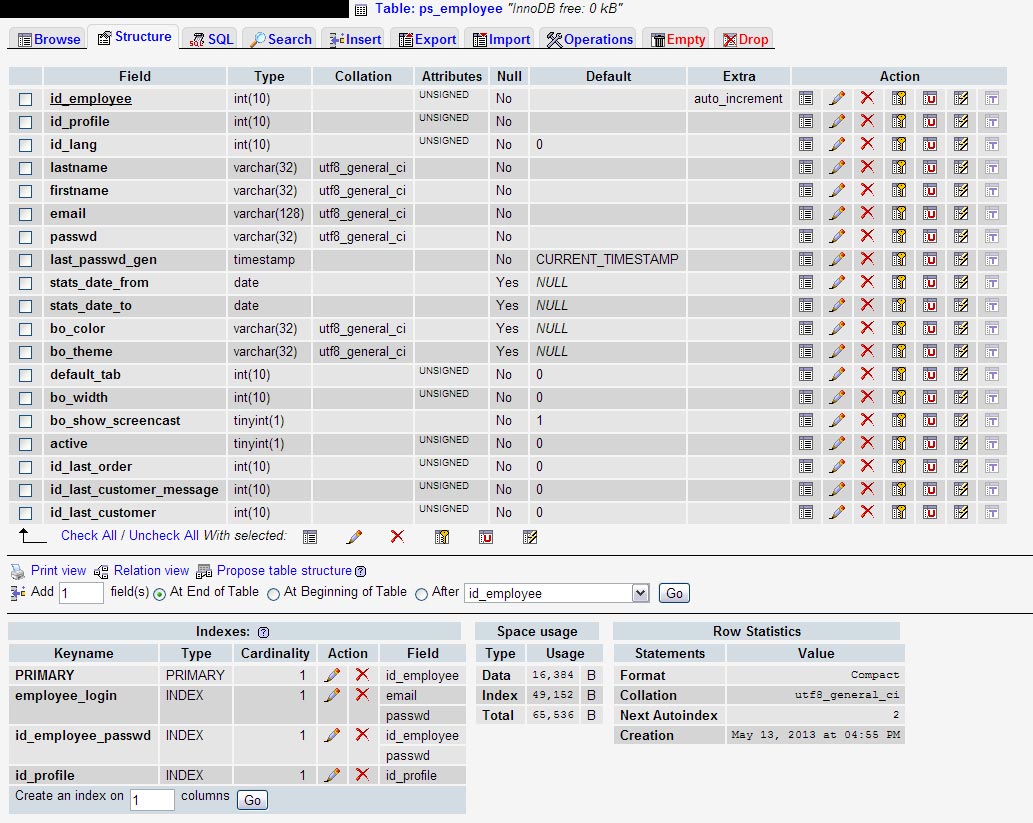Image resolution: width=1033 pixels, height=823 pixels.
Task: Open the Propose table structure link
Action: (x=284, y=570)
